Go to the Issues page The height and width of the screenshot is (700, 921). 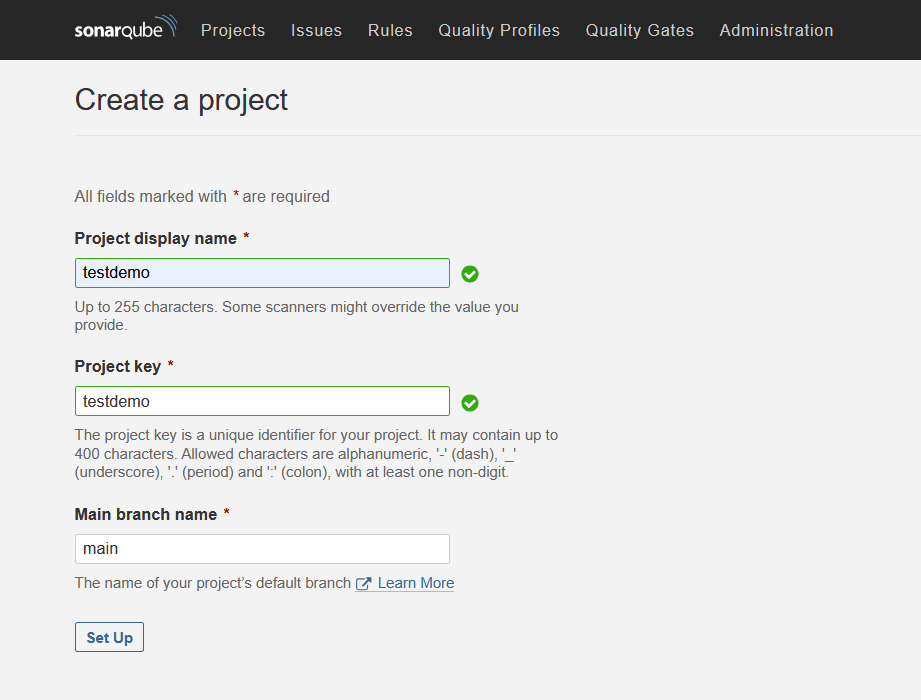coord(316,30)
